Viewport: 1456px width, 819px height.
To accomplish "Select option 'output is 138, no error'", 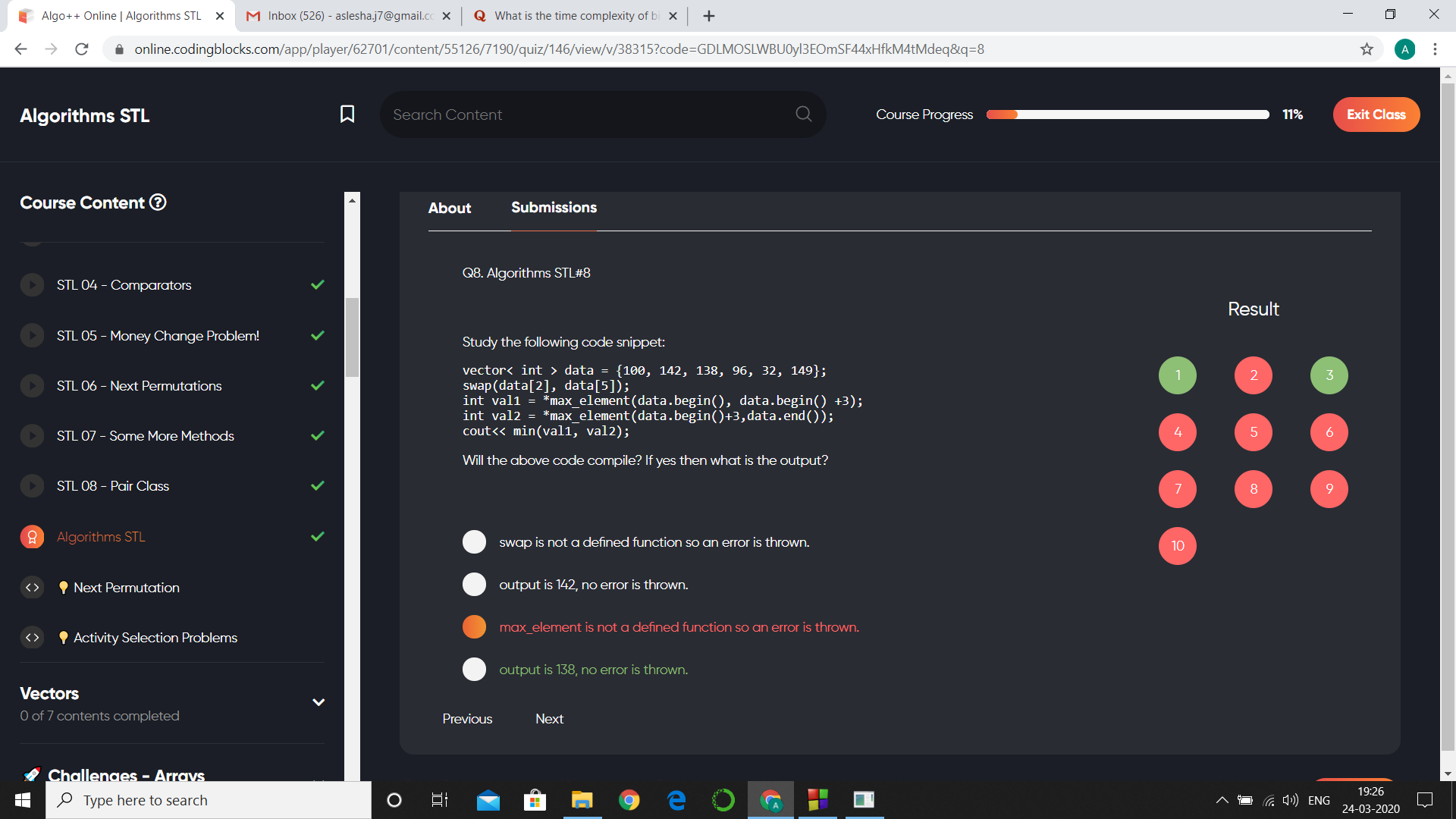I will 474,669.
